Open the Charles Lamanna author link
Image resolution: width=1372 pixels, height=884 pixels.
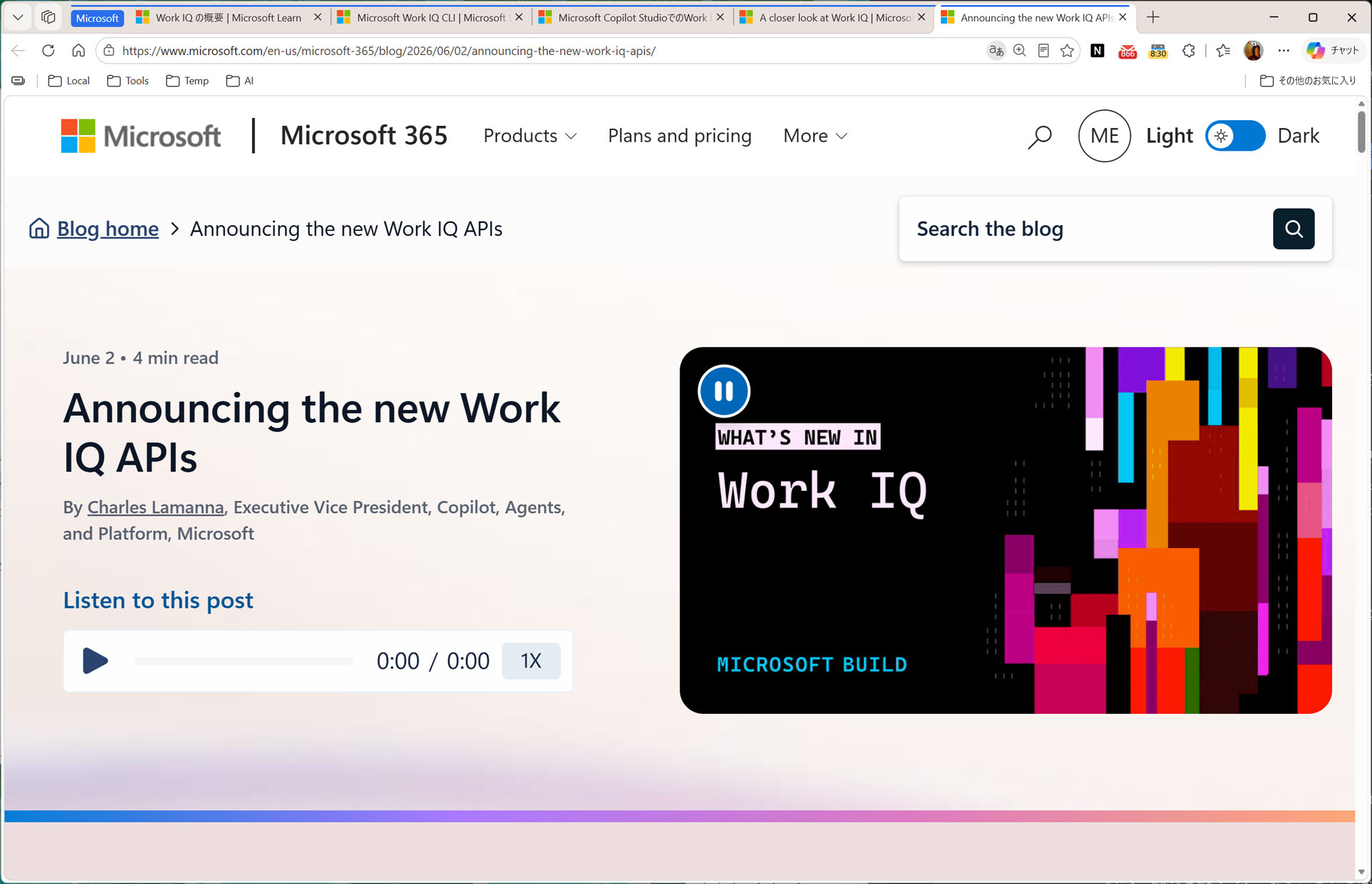point(156,507)
